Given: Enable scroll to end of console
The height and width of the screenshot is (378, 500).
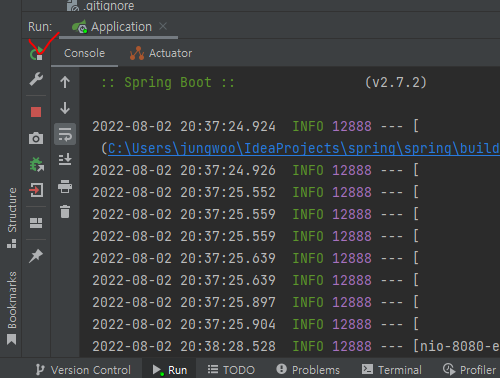Looking at the screenshot, I should 65,160.
